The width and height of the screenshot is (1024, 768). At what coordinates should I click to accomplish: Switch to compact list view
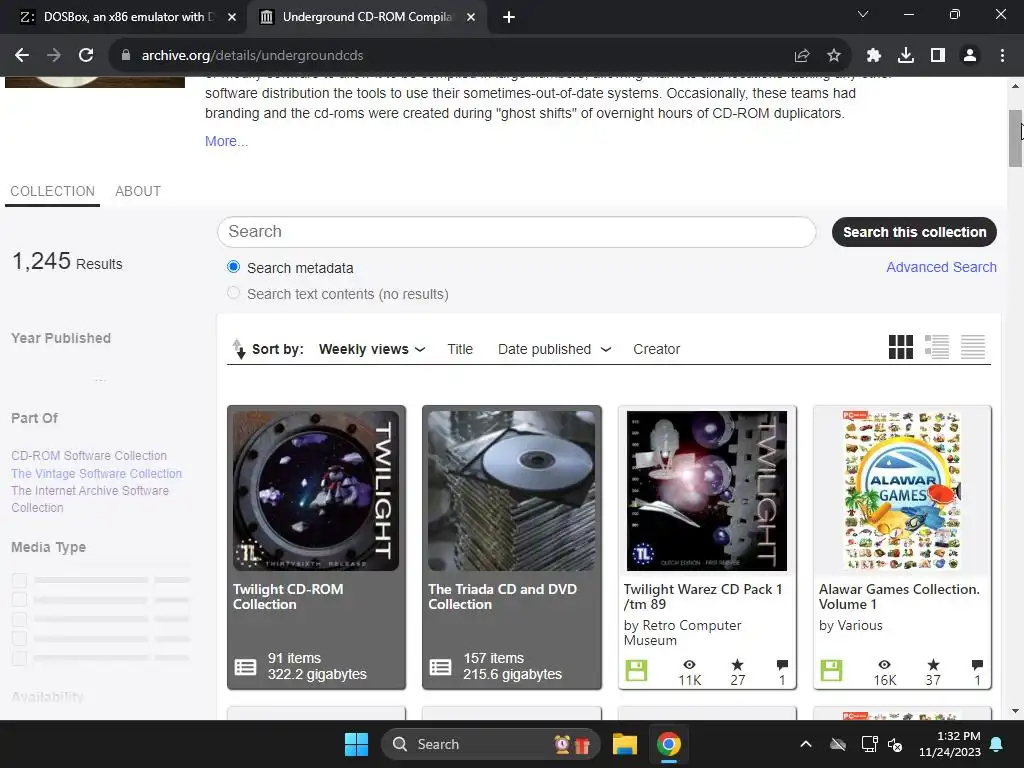[x=972, y=347]
